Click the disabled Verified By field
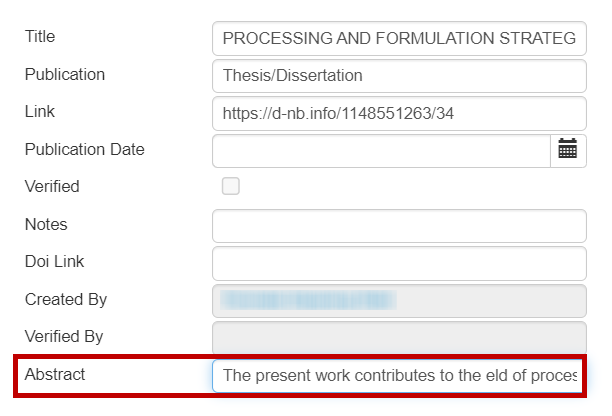 point(399,337)
